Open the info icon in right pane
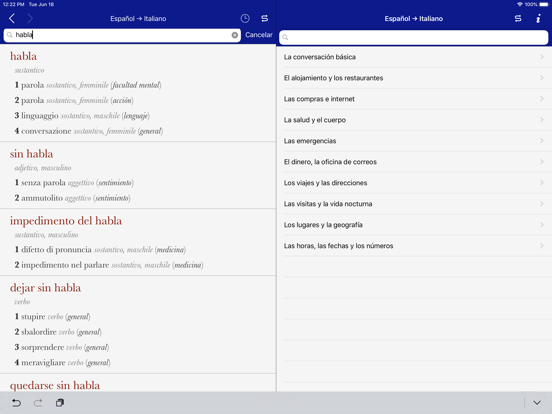Viewport: 552px width, 414px height. click(x=538, y=18)
